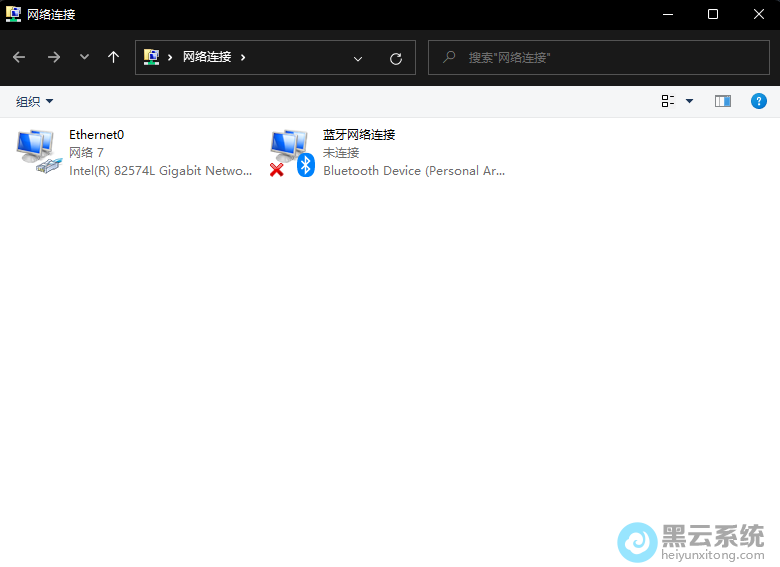
Task: Click the Ethernet0 name label
Action: (97, 135)
